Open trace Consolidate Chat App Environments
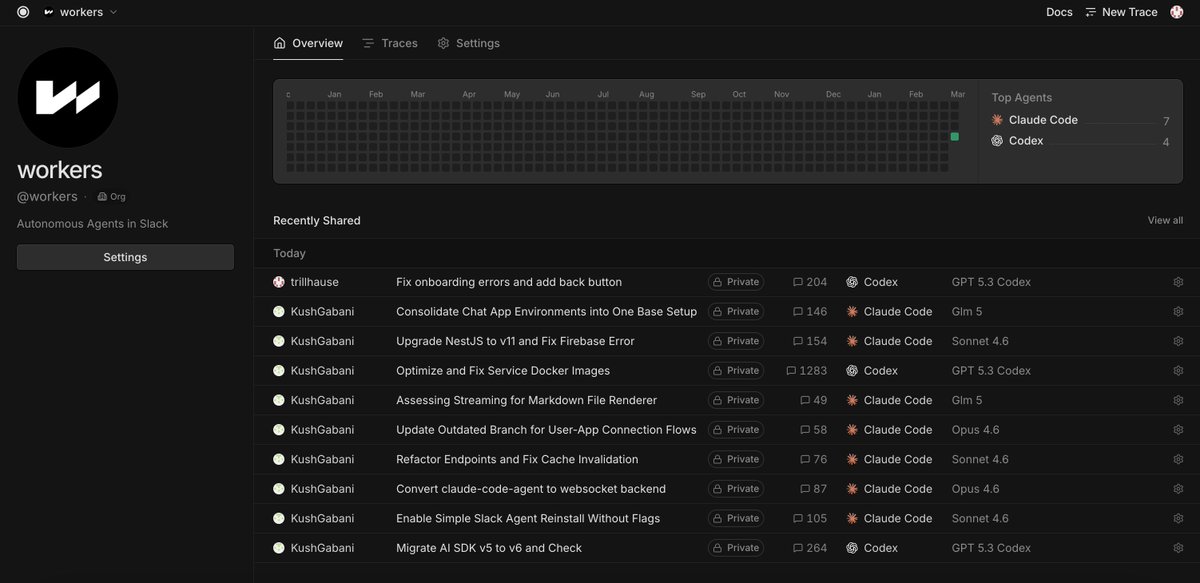1200x583 pixels. click(x=546, y=311)
